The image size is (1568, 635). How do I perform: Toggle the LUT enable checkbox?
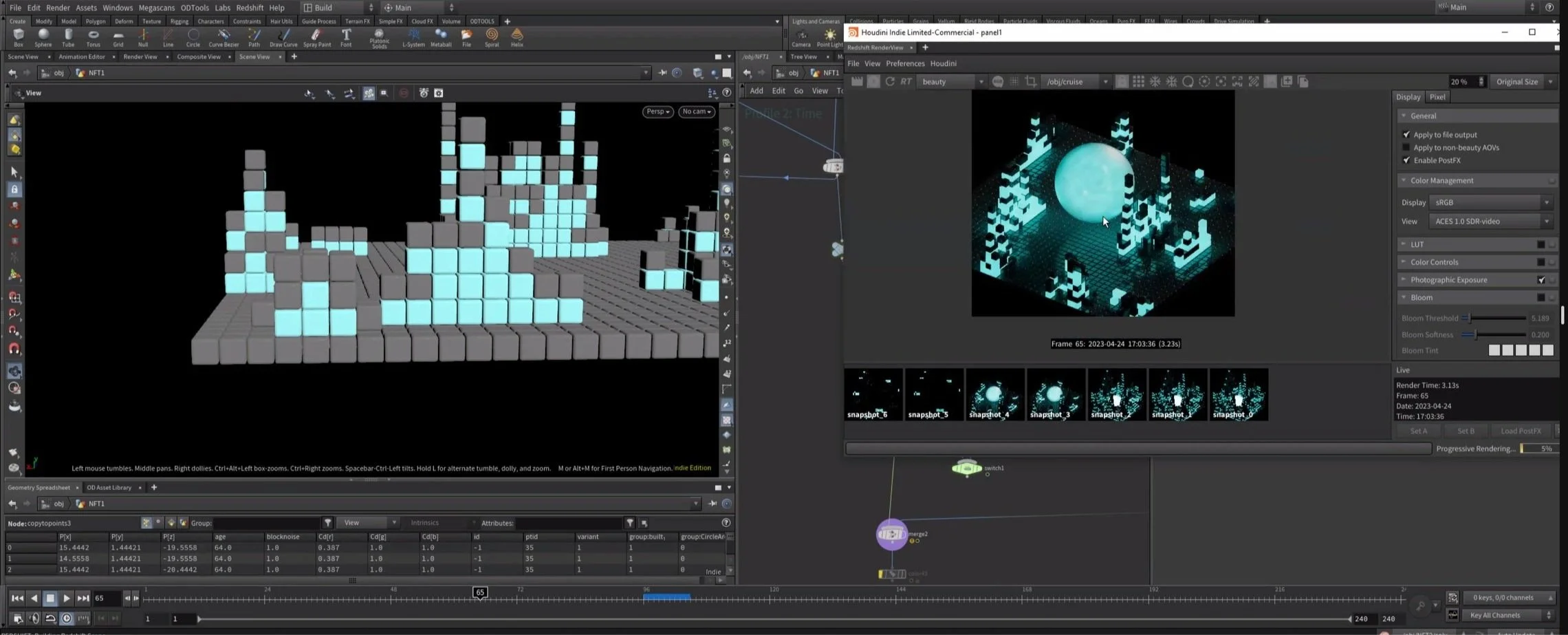[1541, 244]
